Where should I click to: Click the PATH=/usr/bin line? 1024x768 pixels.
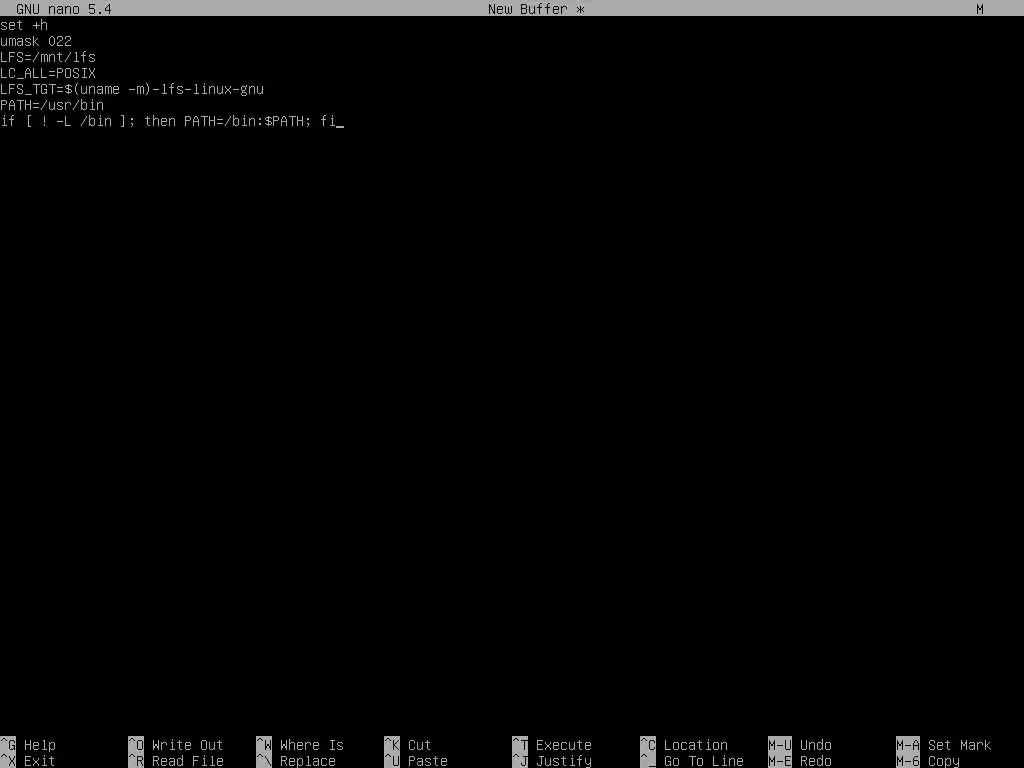pyautogui.click(x=52, y=105)
